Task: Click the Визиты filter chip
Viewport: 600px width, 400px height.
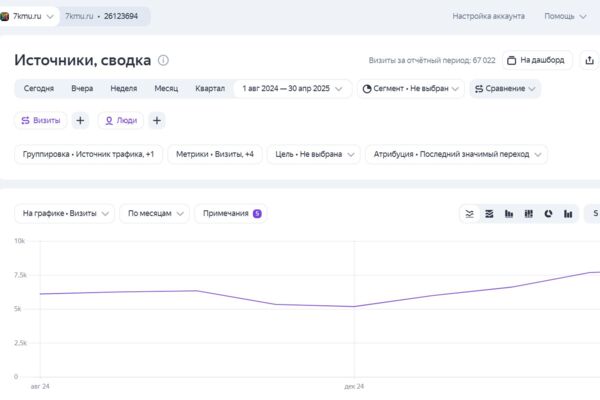Action: pos(41,121)
